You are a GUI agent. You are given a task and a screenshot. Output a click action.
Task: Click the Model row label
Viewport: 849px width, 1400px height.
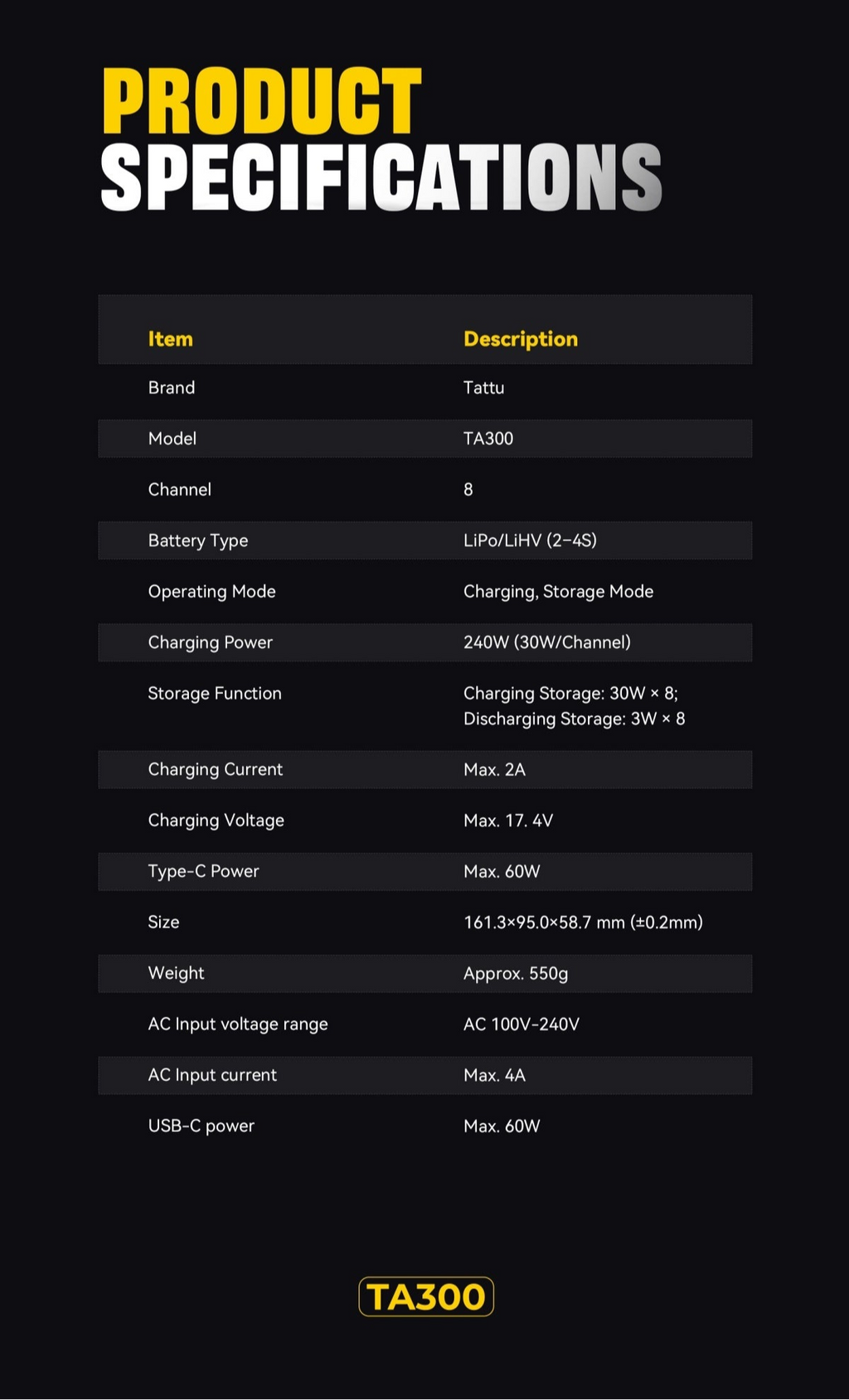172,438
